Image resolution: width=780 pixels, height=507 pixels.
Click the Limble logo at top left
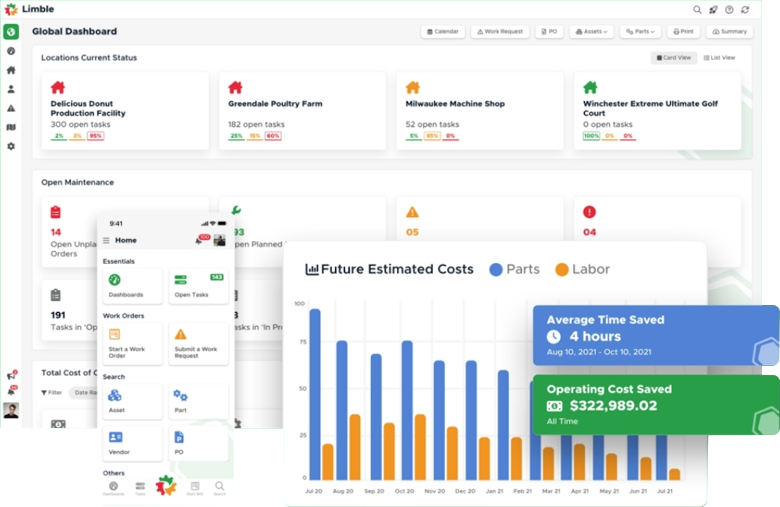pos(29,9)
